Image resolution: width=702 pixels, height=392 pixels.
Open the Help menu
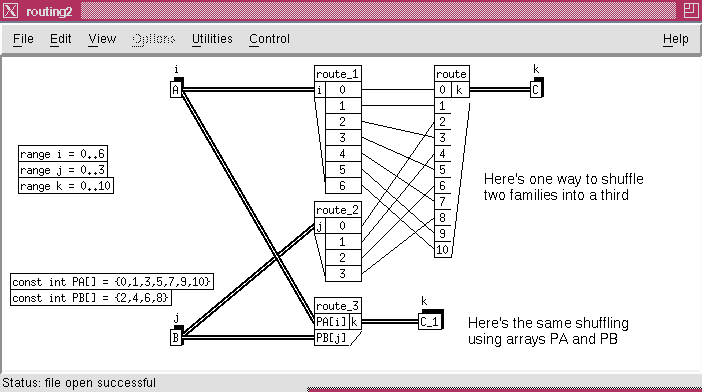676,39
